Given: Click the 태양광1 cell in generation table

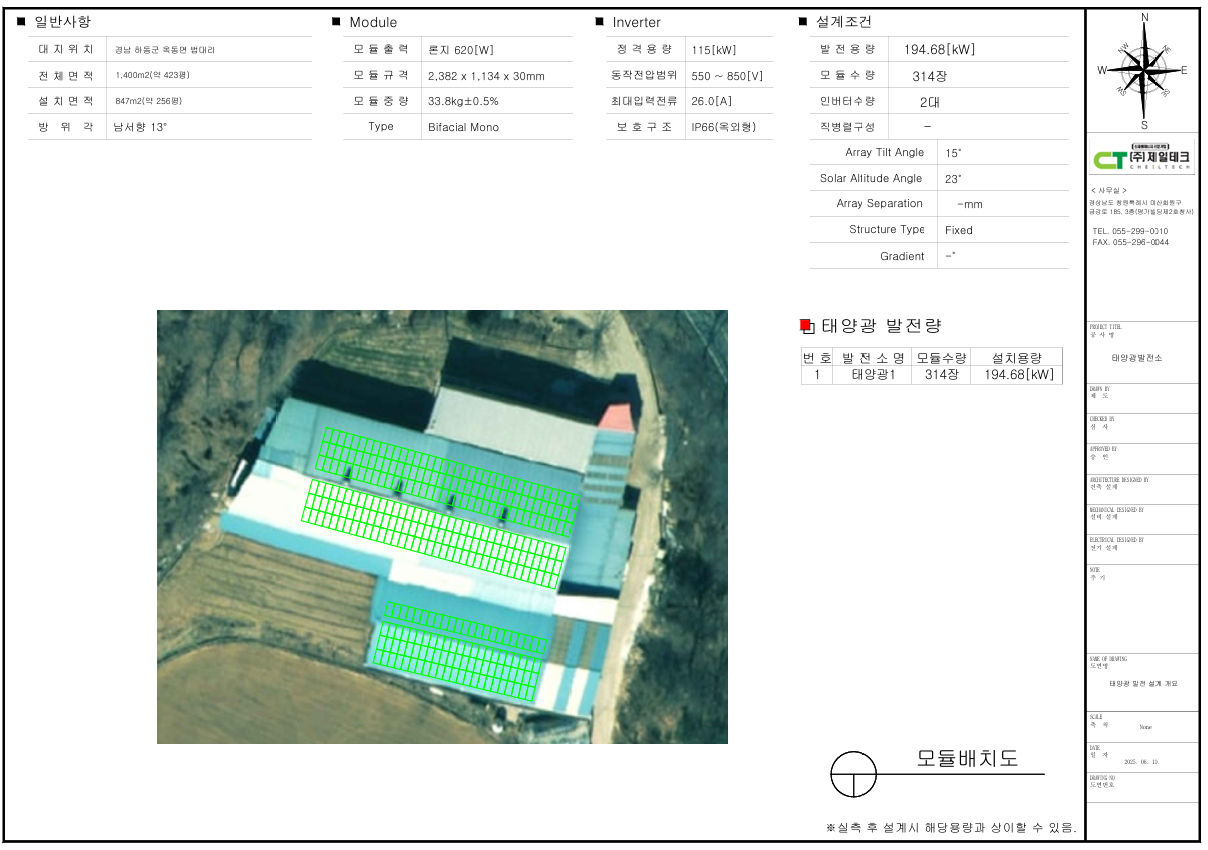Looking at the screenshot, I should tap(871, 375).
